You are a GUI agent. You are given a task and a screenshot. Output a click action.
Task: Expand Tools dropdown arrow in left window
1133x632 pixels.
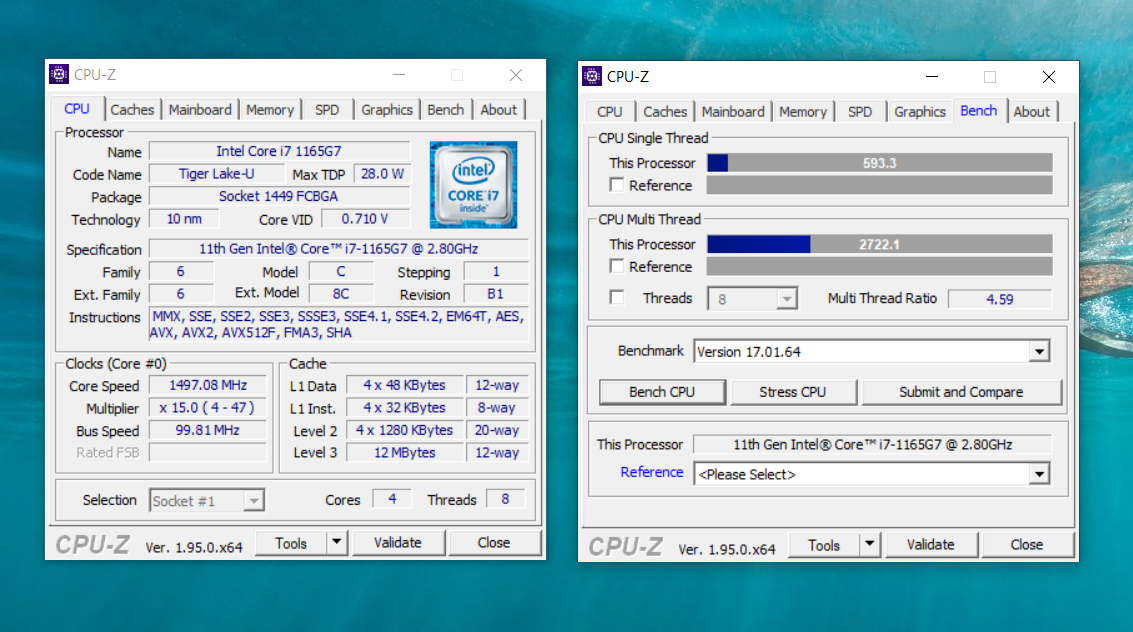click(337, 542)
